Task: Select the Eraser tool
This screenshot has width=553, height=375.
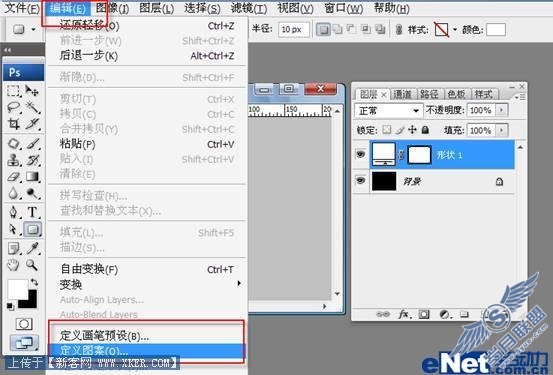Action: click(x=14, y=176)
